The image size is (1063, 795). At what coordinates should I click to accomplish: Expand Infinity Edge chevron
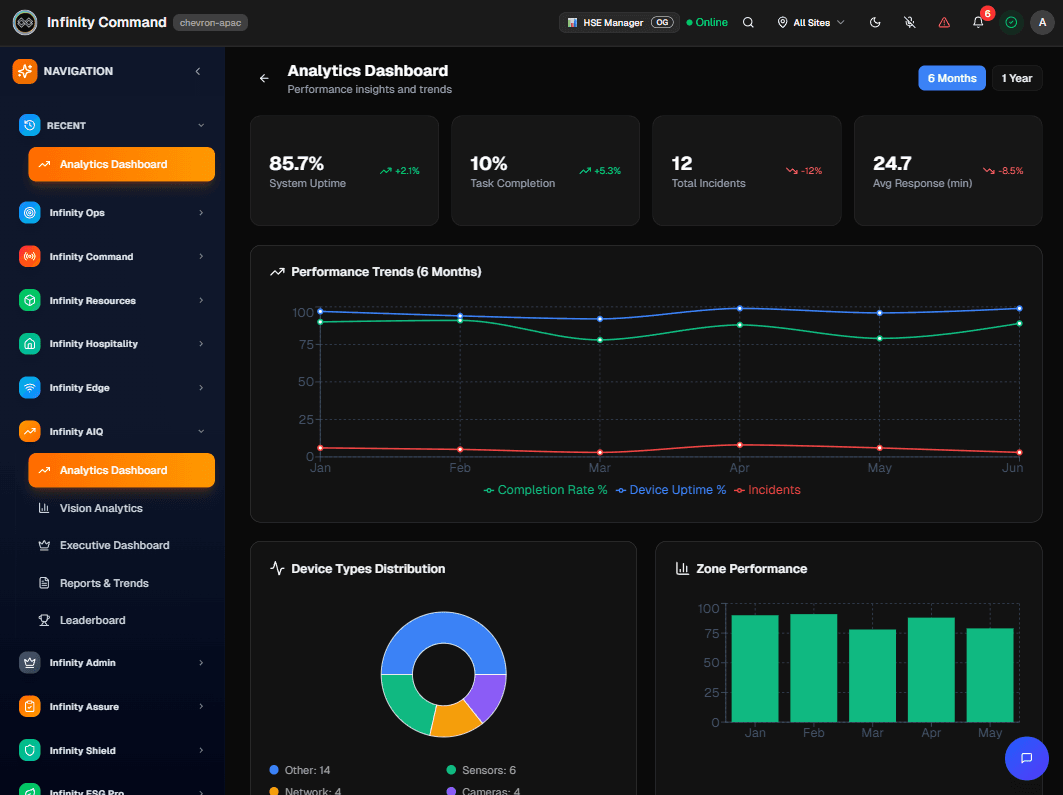[x=201, y=388]
